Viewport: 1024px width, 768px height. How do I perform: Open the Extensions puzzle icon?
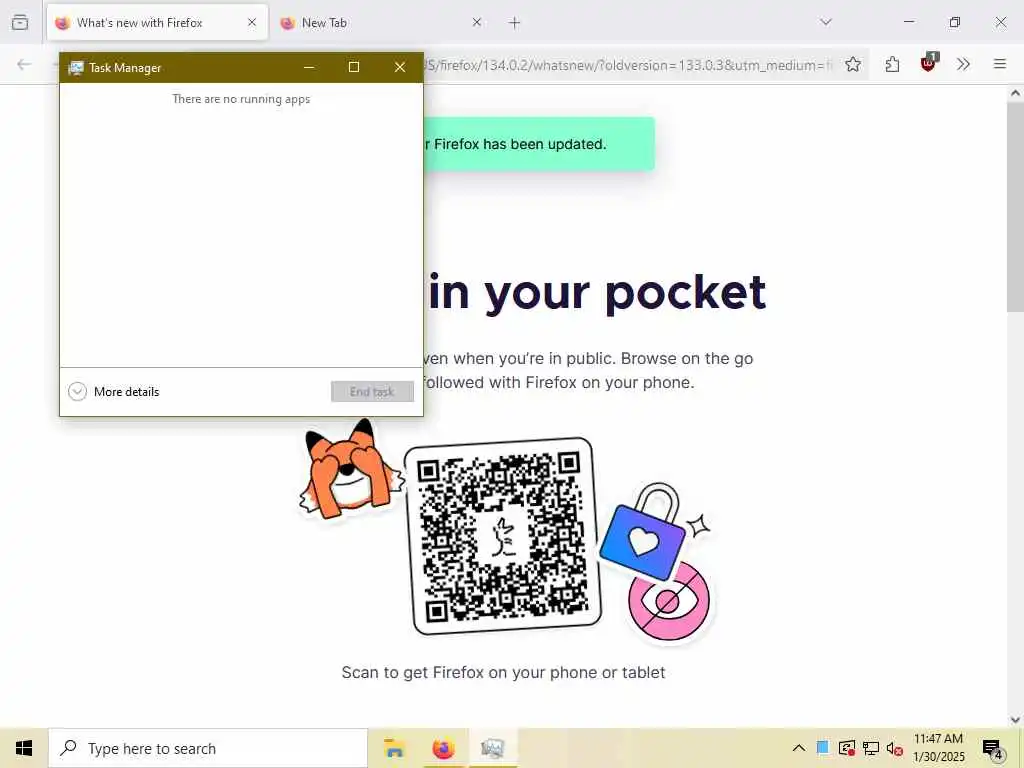(892, 64)
